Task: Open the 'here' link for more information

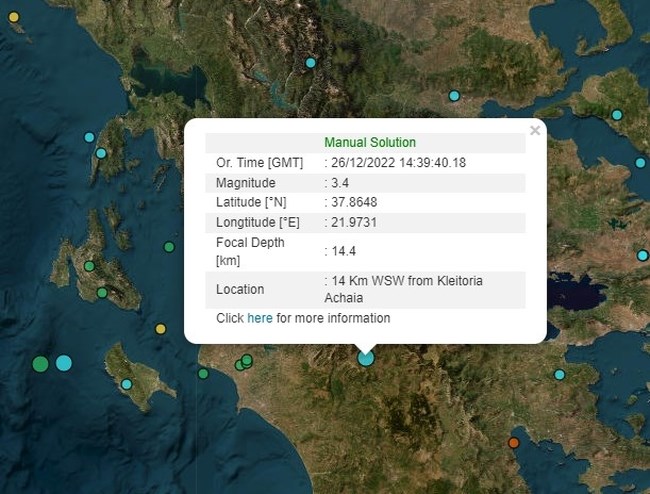Action: click(x=260, y=318)
